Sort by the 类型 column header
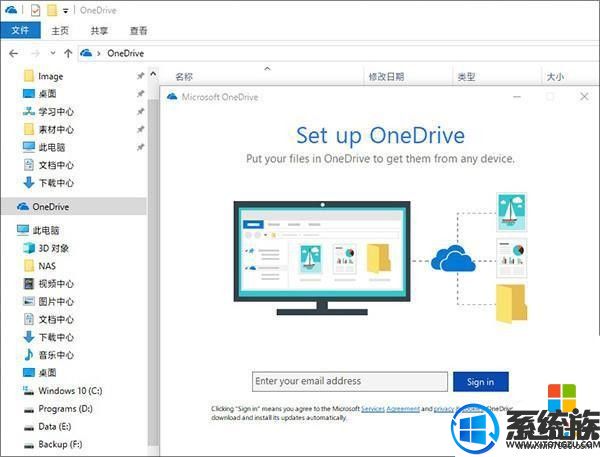The width and height of the screenshot is (600, 457). [x=466, y=77]
